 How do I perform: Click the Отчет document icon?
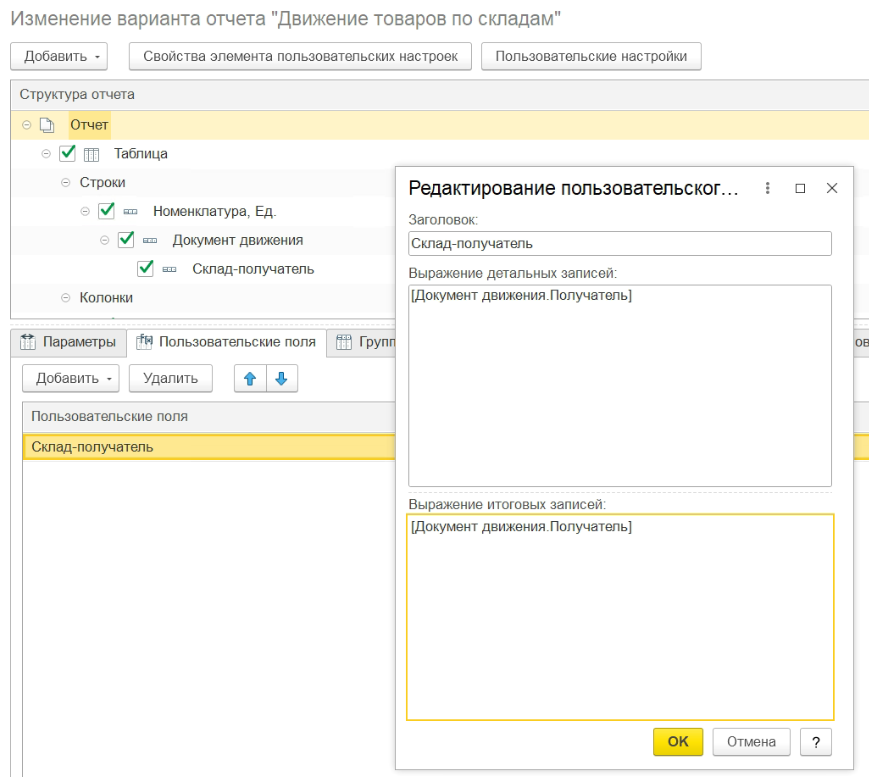tap(47, 125)
